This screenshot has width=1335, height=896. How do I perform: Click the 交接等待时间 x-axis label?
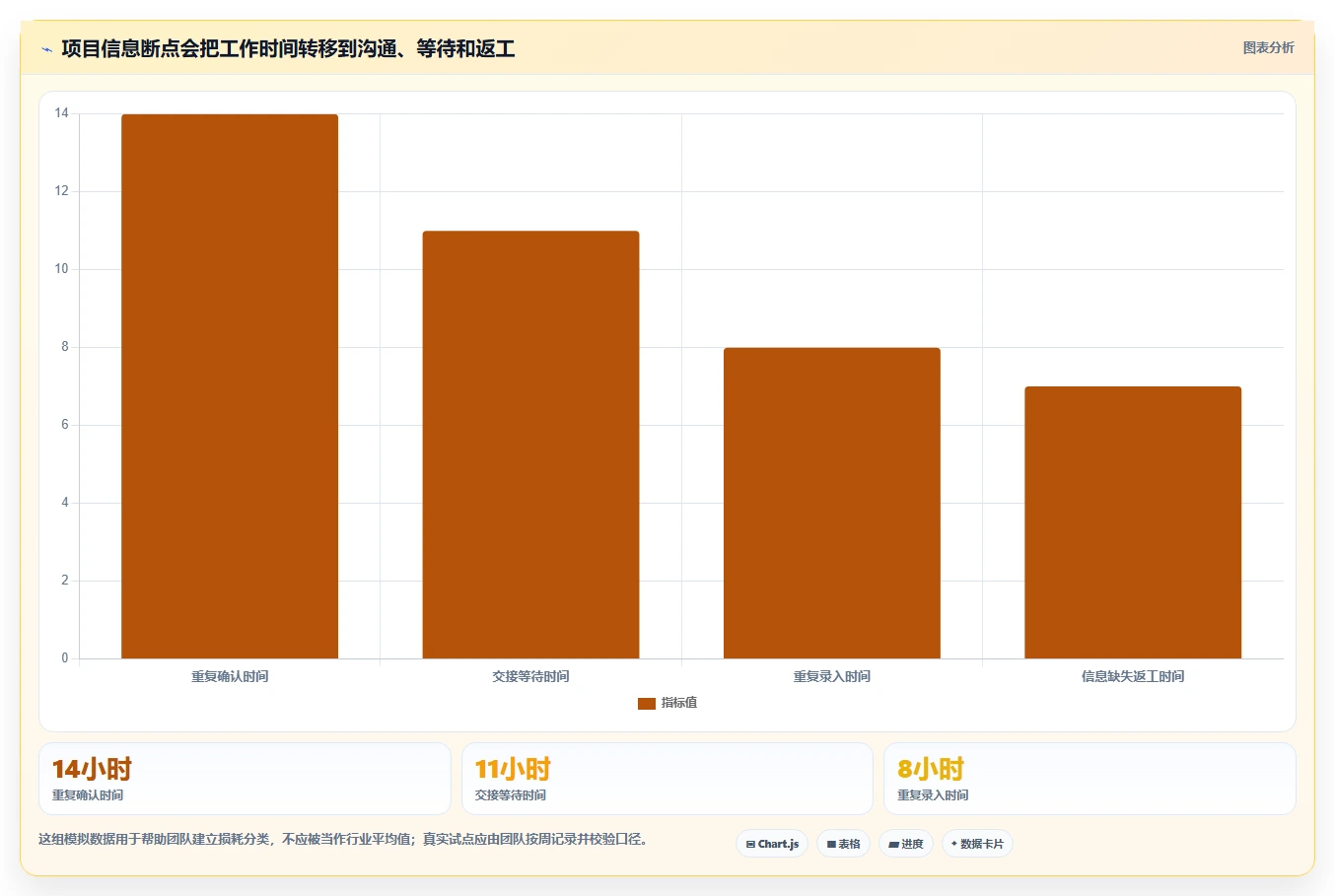[x=530, y=676]
